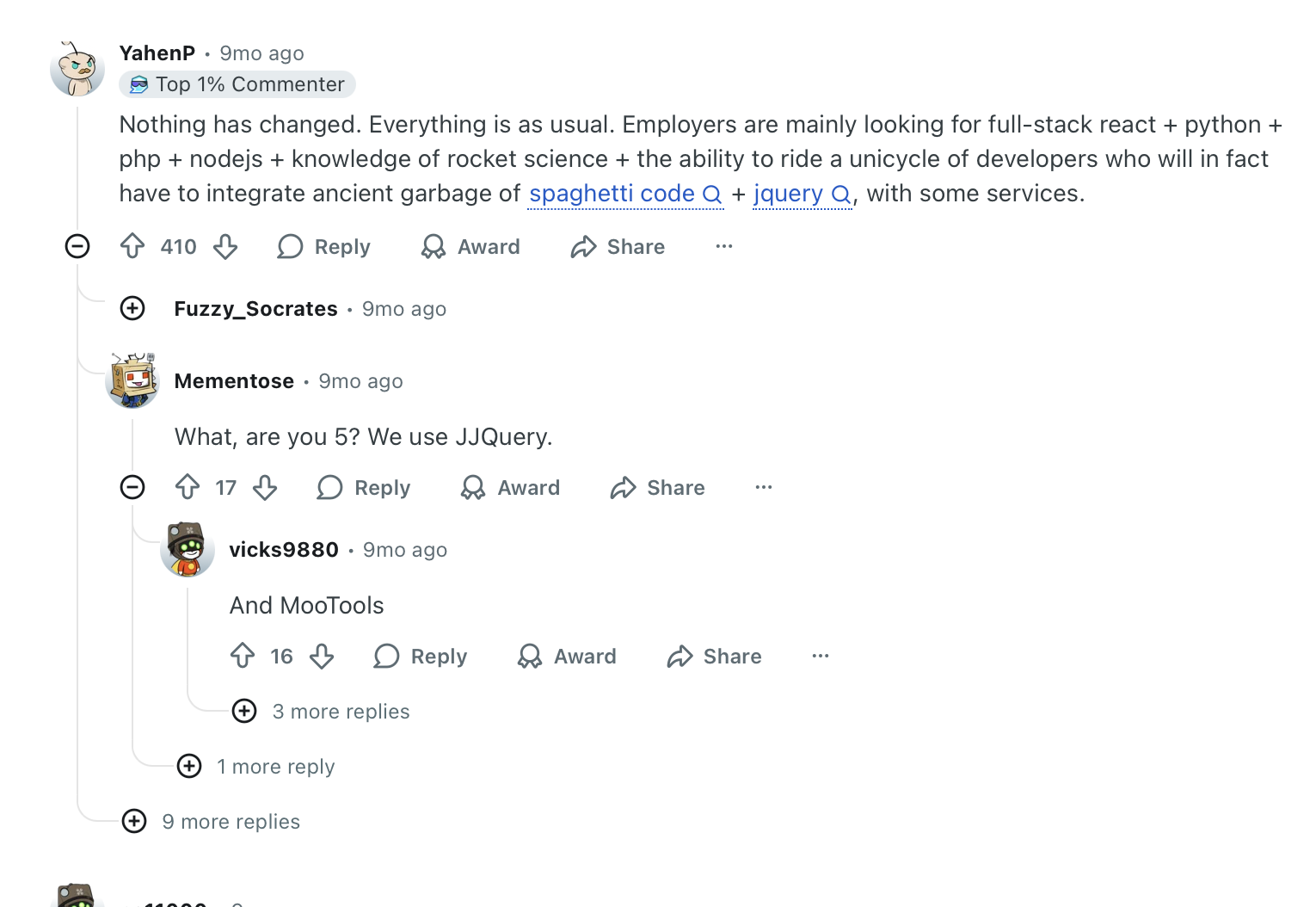Image resolution: width=1316 pixels, height=907 pixels.
Task: View YahenP's avatar profile
Action: pyautogui.click(x=77, y=69)
